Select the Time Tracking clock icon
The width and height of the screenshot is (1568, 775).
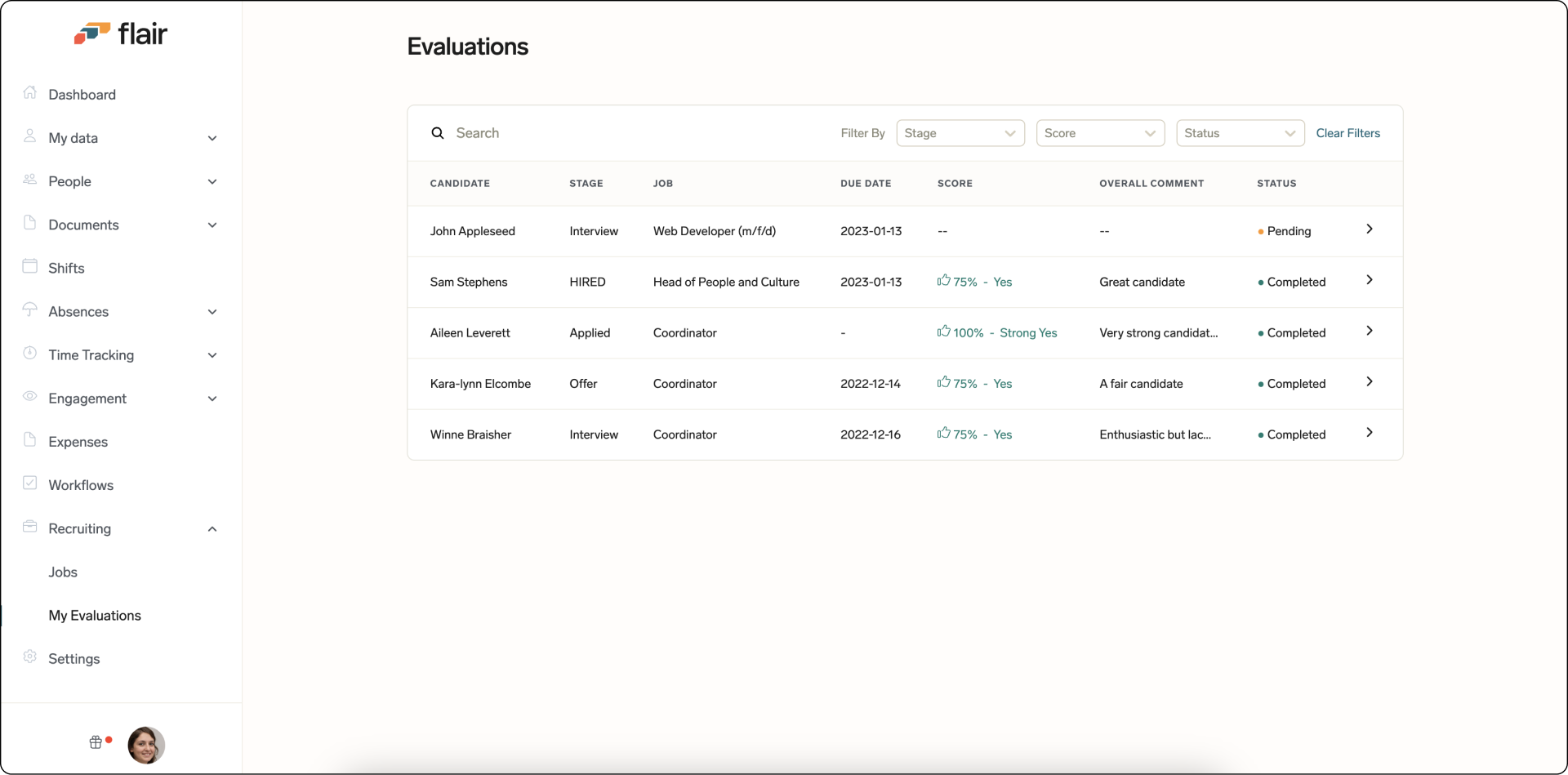(x=30, y=354)
